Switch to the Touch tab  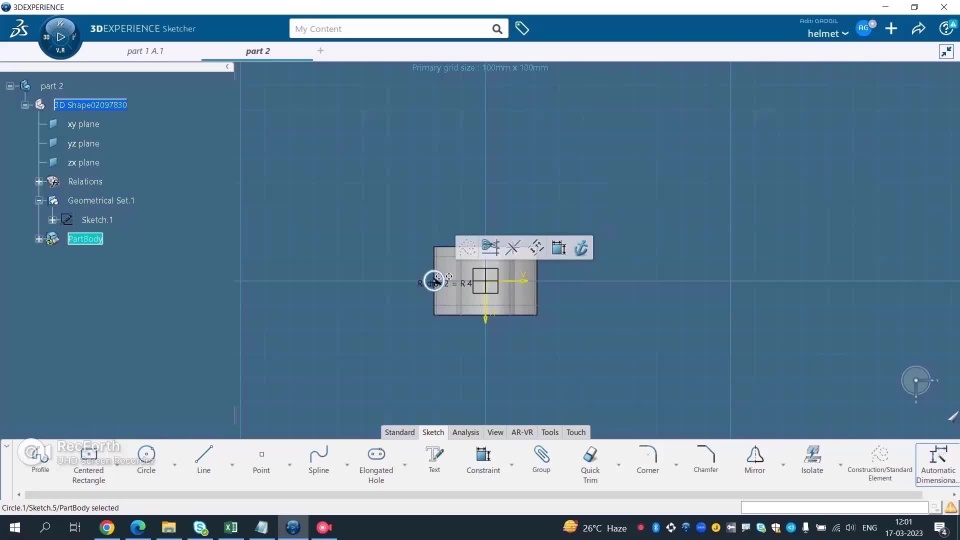click(576, 432)
